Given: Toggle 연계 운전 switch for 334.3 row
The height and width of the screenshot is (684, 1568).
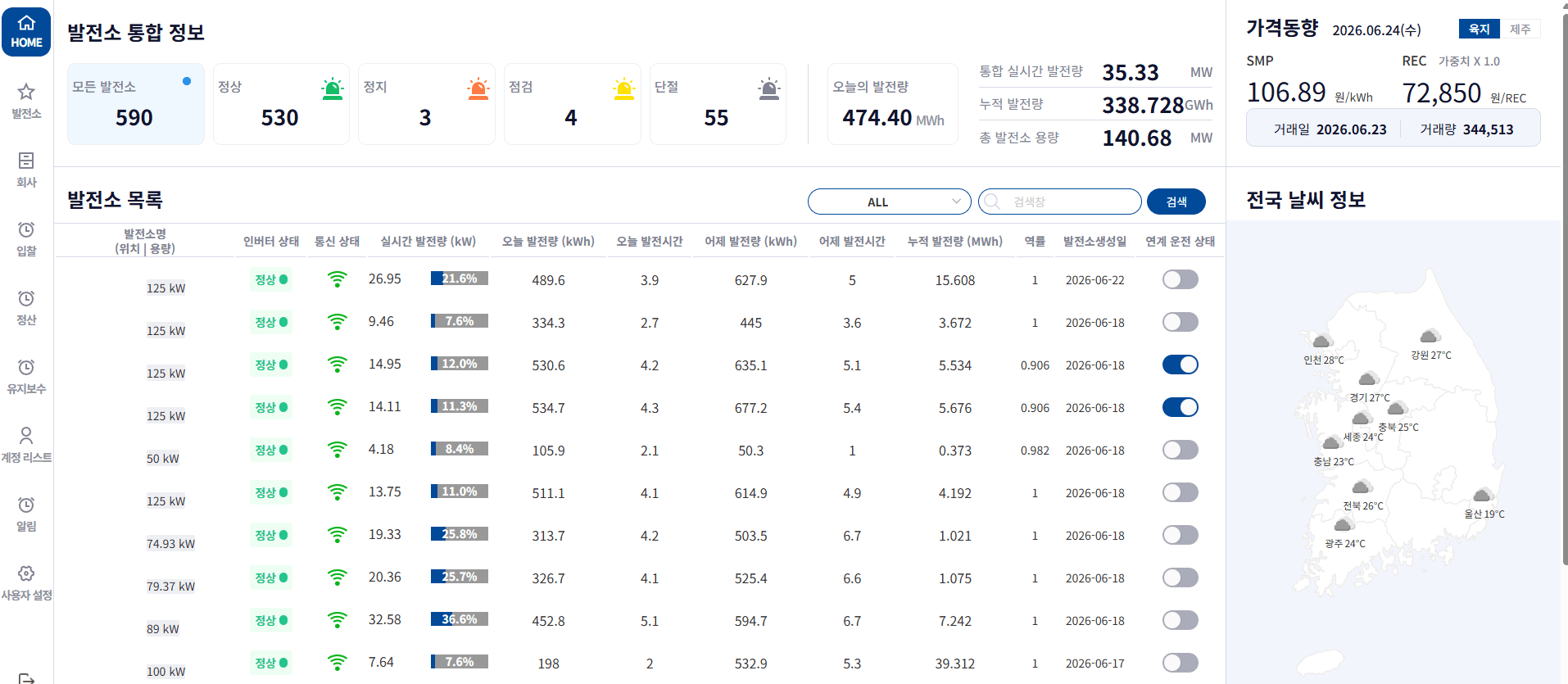Looking at the screenshot, I should pos(1180,322).
